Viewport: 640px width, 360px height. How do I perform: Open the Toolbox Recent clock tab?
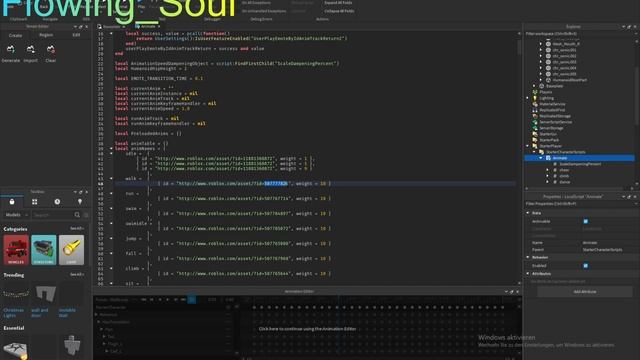(57, 202)
